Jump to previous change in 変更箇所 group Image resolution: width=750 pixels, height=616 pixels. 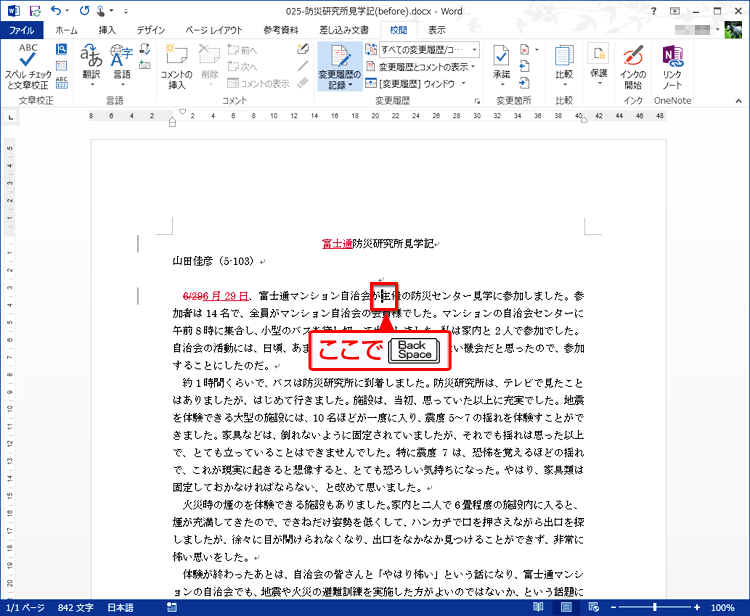(525, 66)
